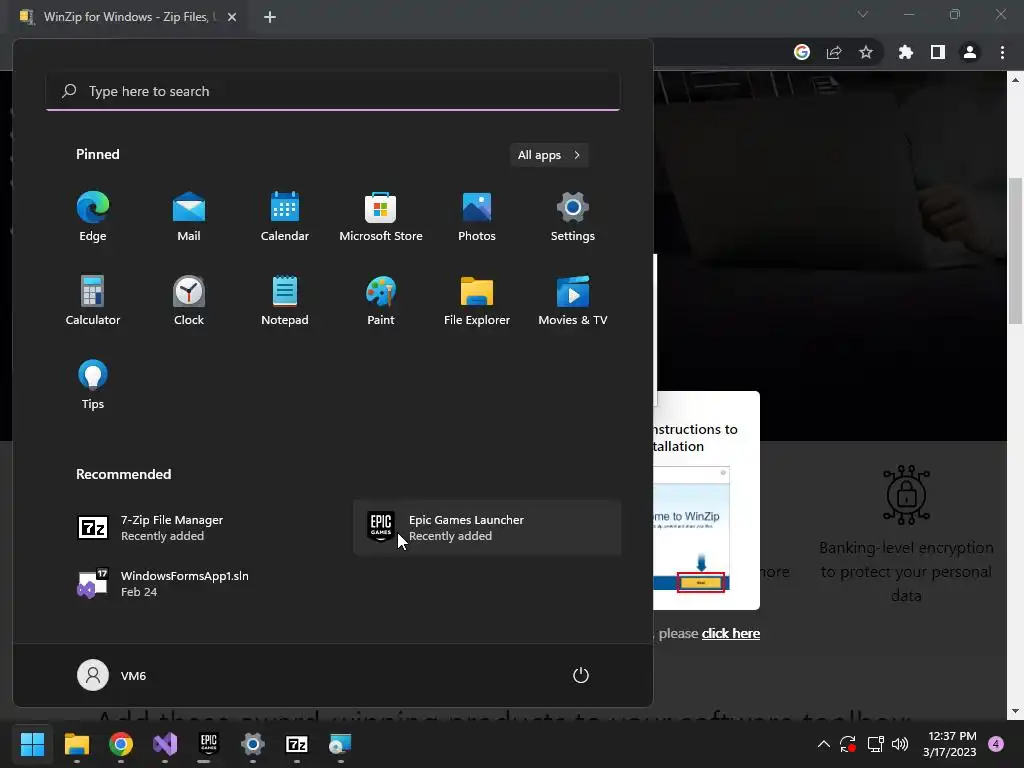Open the update sync tray icon
The height and width of the screenshot is (768, 1024).
pyautogui.click(x=848, y=744)
